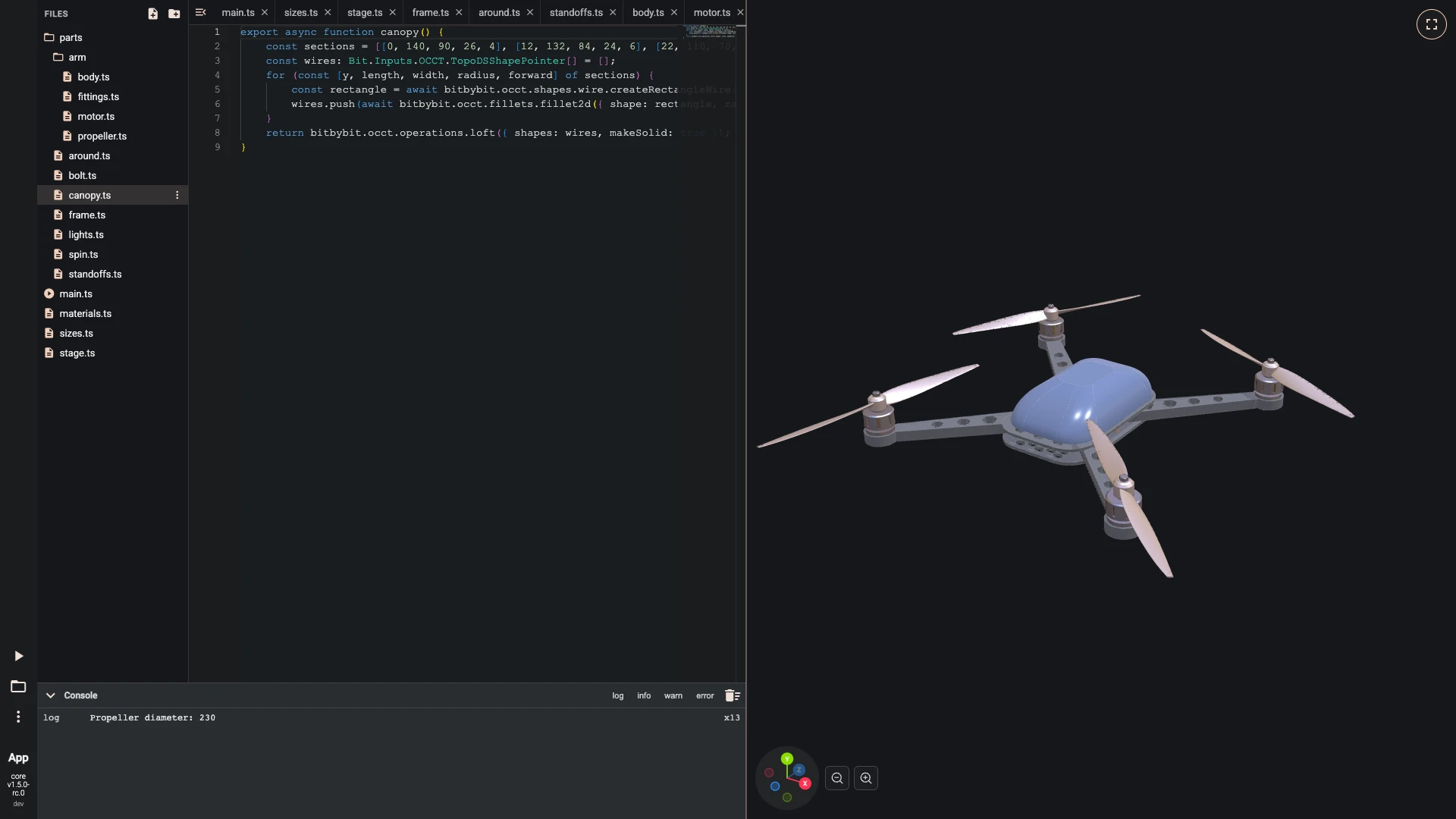This screenshot has height=819, width=1456.
Task: Close the main.ts tab
Action: pos(265,12)
